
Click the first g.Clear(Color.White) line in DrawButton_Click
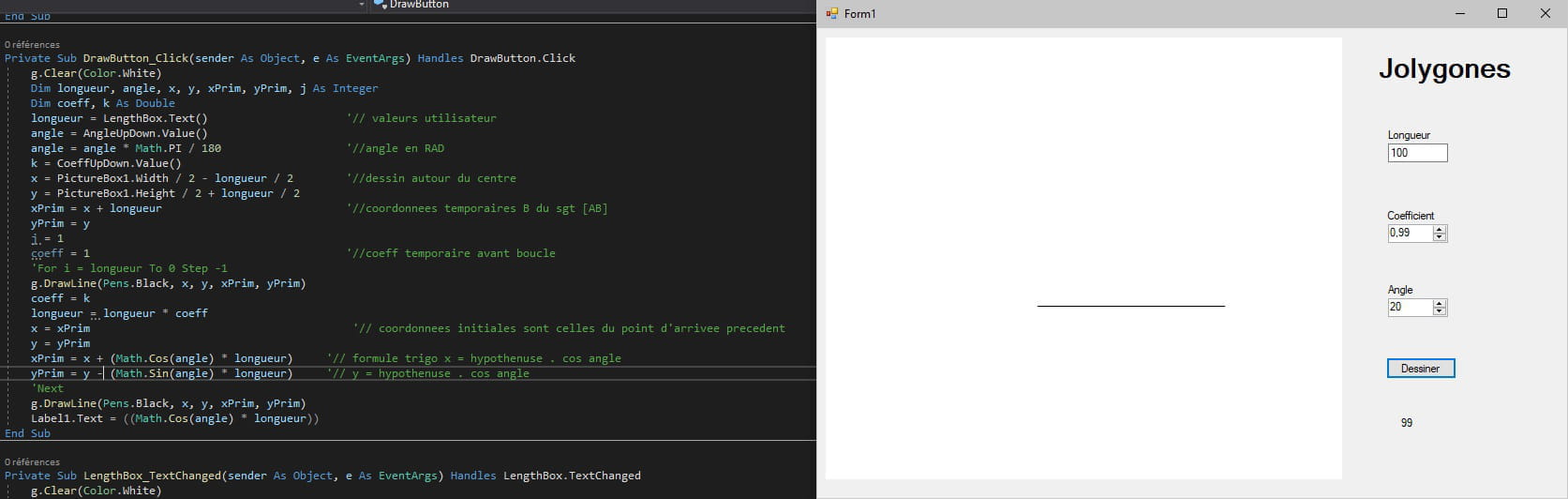click(96, 73)
